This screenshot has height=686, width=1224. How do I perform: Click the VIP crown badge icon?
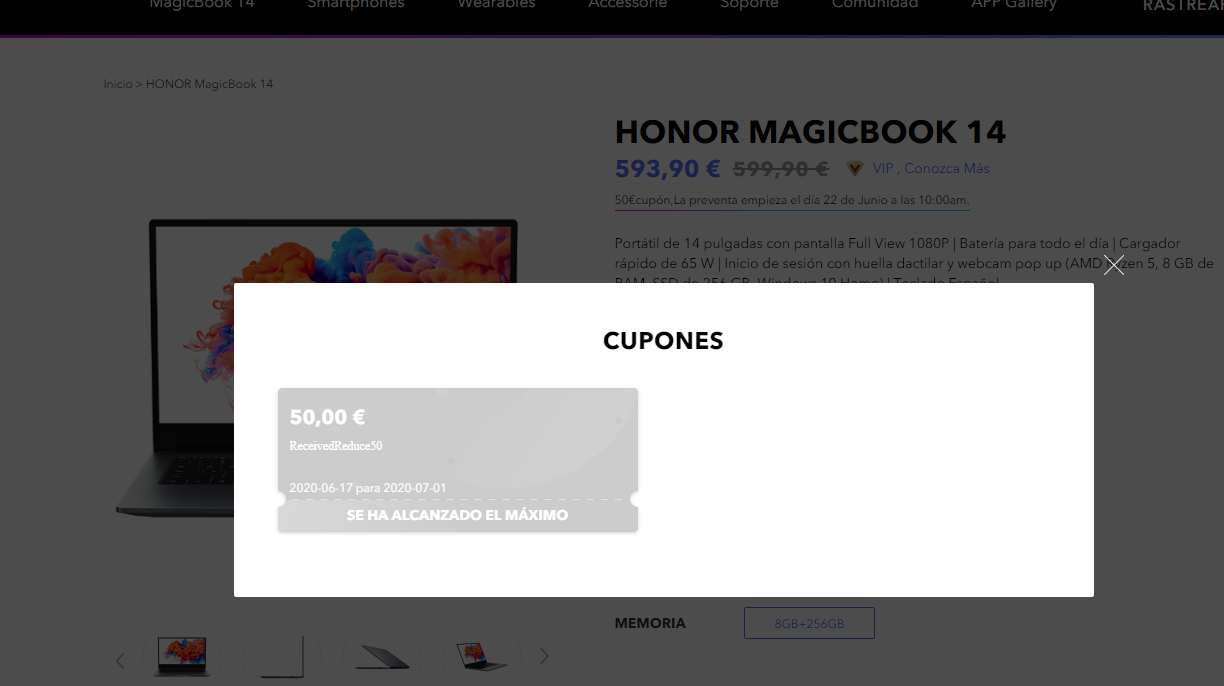click(x=854, y=168)
